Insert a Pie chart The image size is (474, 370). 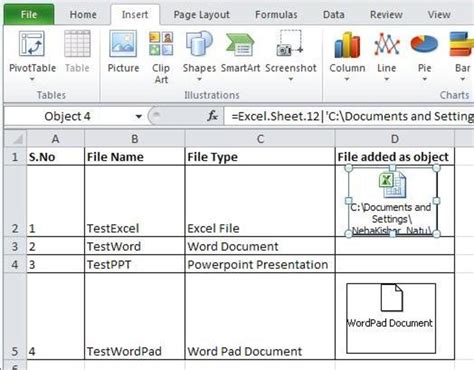pos(424,44)
